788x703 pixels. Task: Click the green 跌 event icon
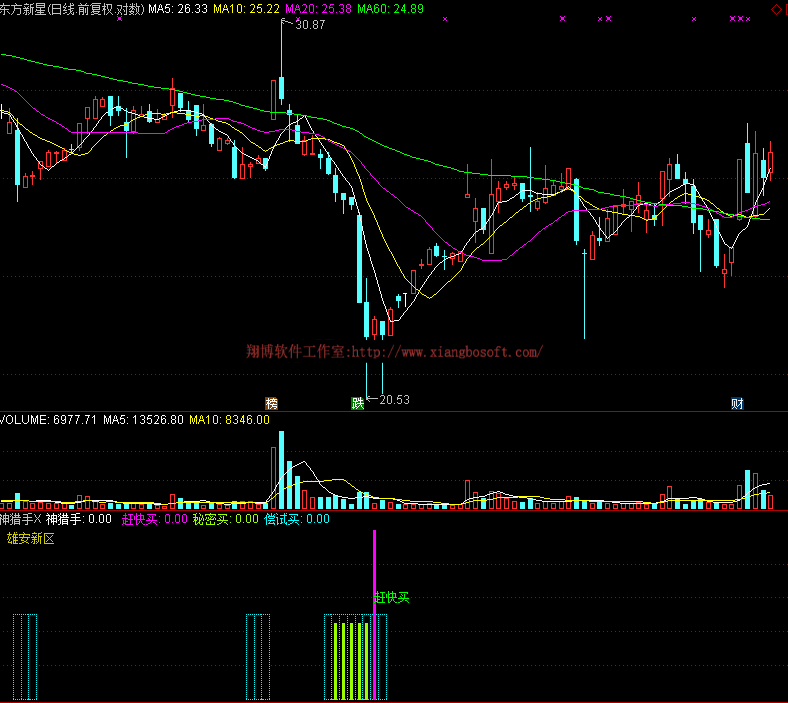coord(357,403)
